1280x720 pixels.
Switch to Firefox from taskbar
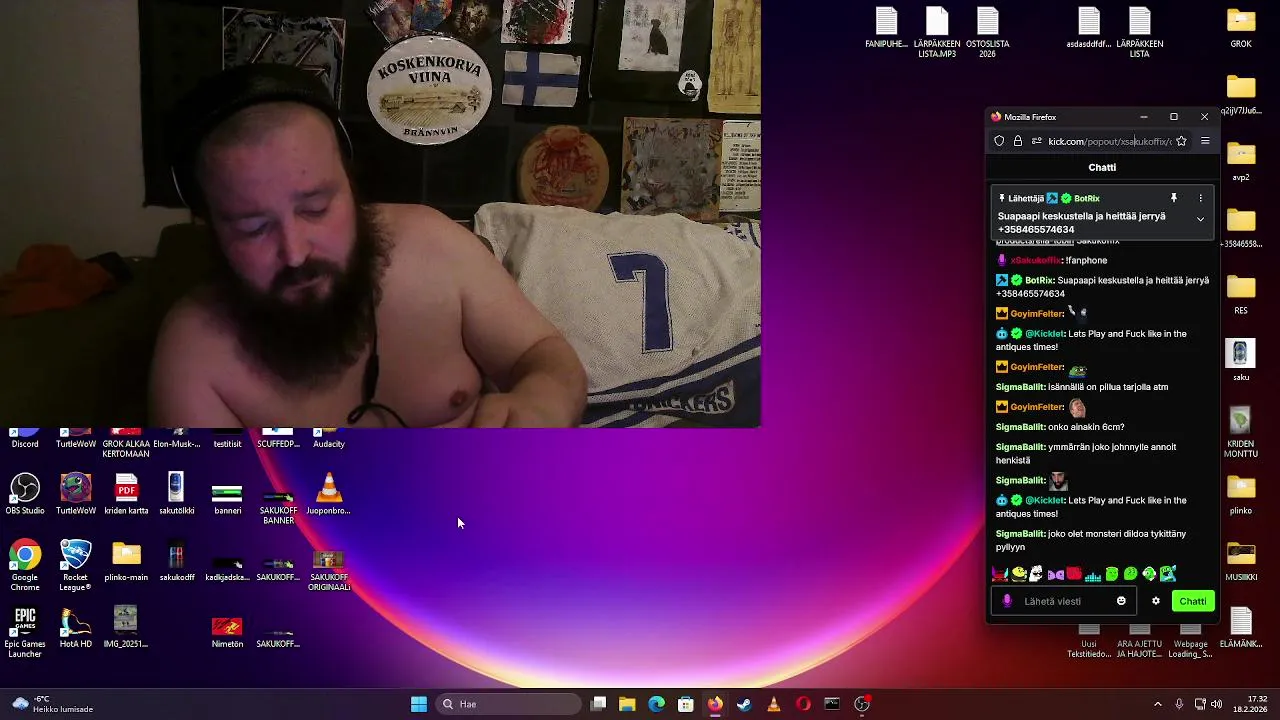click(x=715, y=704)
